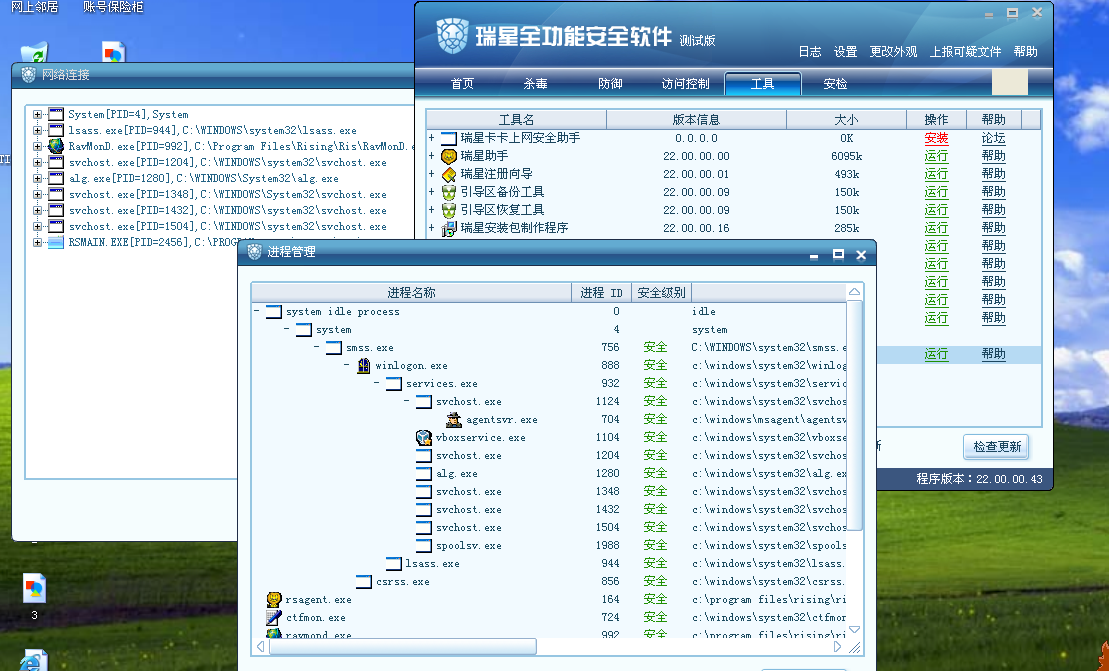Switch to 安检 tab
Screen dimensions: 1109x671
pyautogui.click(x=835, y=83)
